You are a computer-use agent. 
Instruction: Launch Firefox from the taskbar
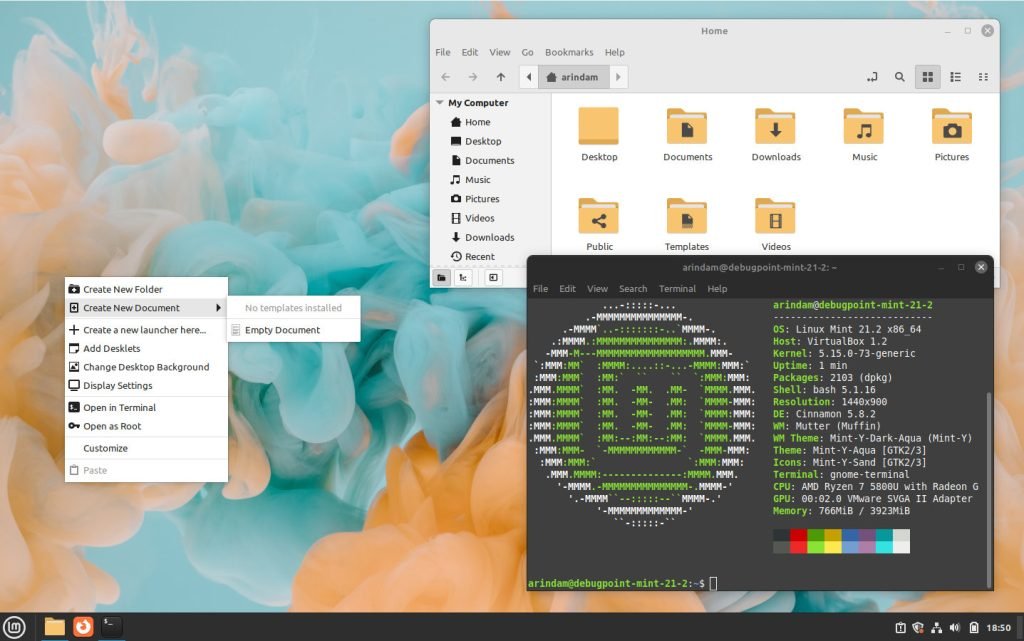[83, 628]
